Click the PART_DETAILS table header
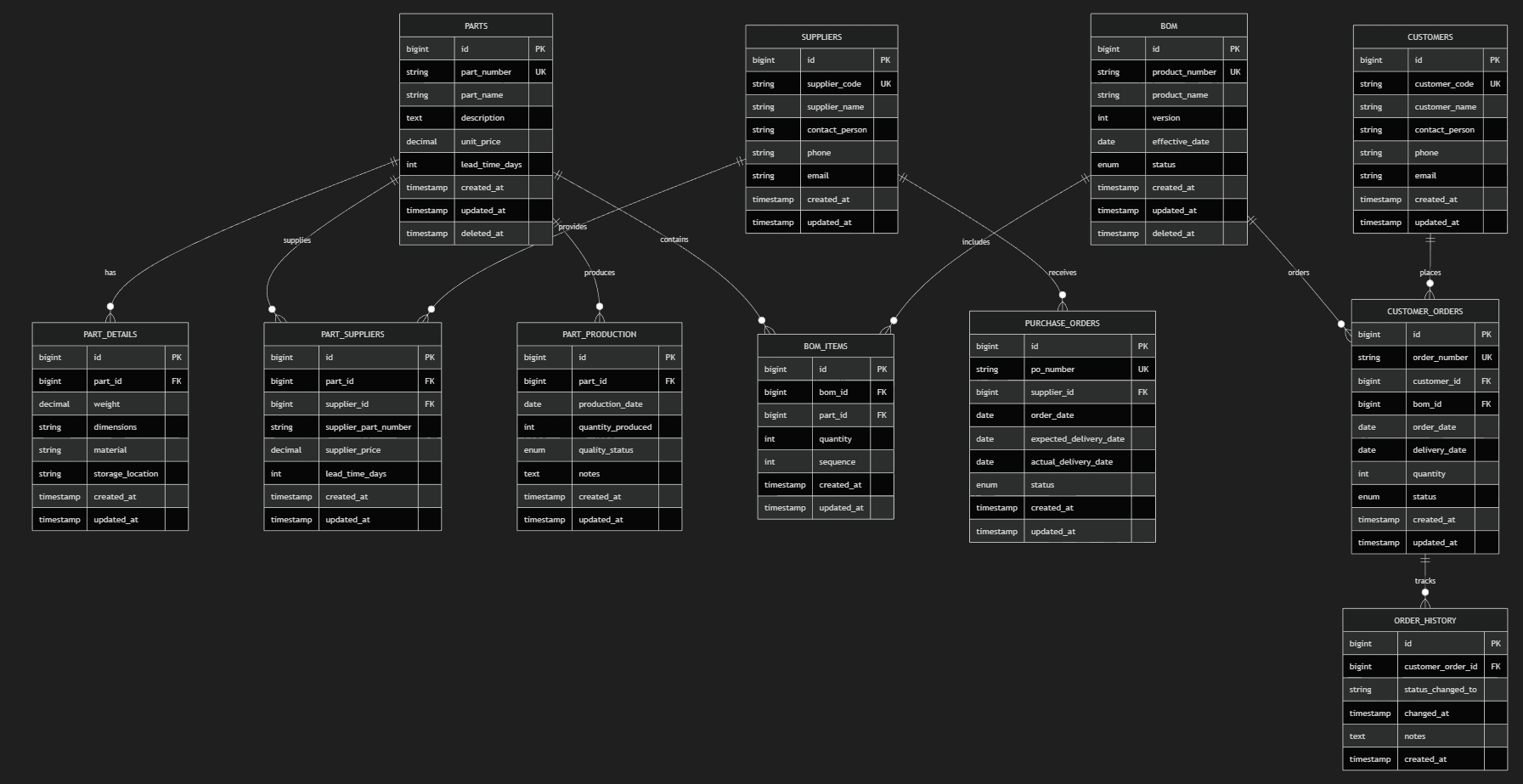The width and height of the screenshot is (1523, 784). tap(110, 334)
